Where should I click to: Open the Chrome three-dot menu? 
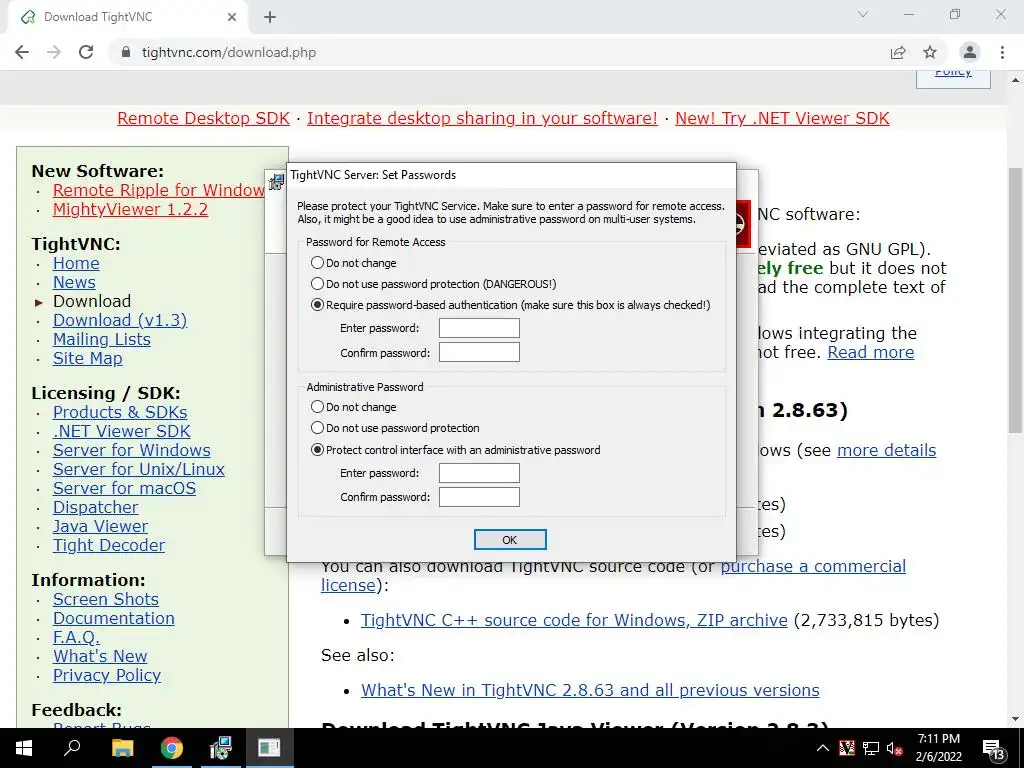point(1002,52)
